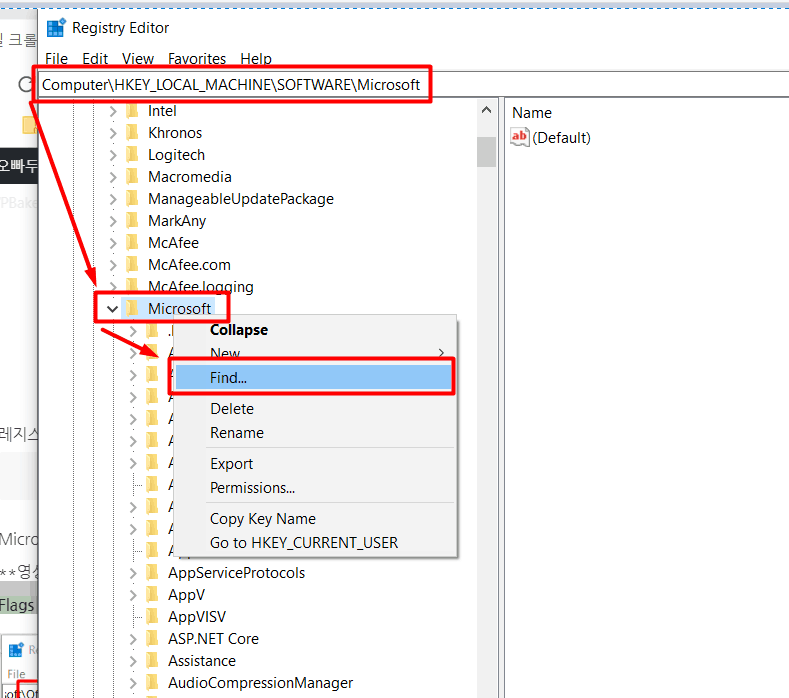Click the Name column header
The image size is (789, 698).
click(x=532, y=113)
